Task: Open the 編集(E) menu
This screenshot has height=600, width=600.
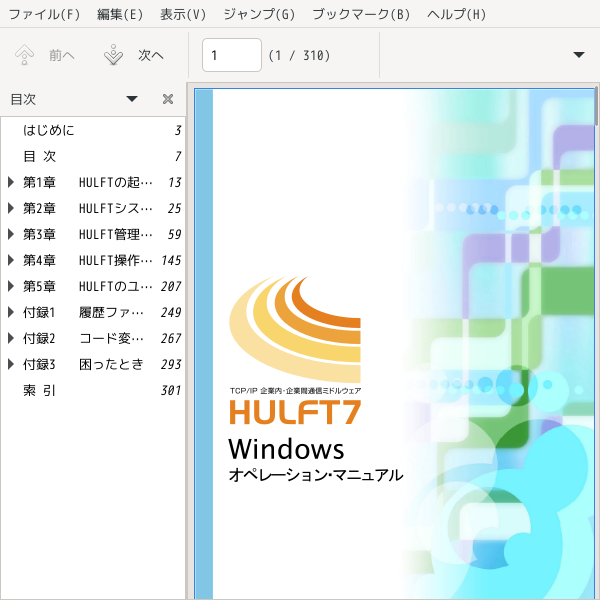Action: coord(120,15)
